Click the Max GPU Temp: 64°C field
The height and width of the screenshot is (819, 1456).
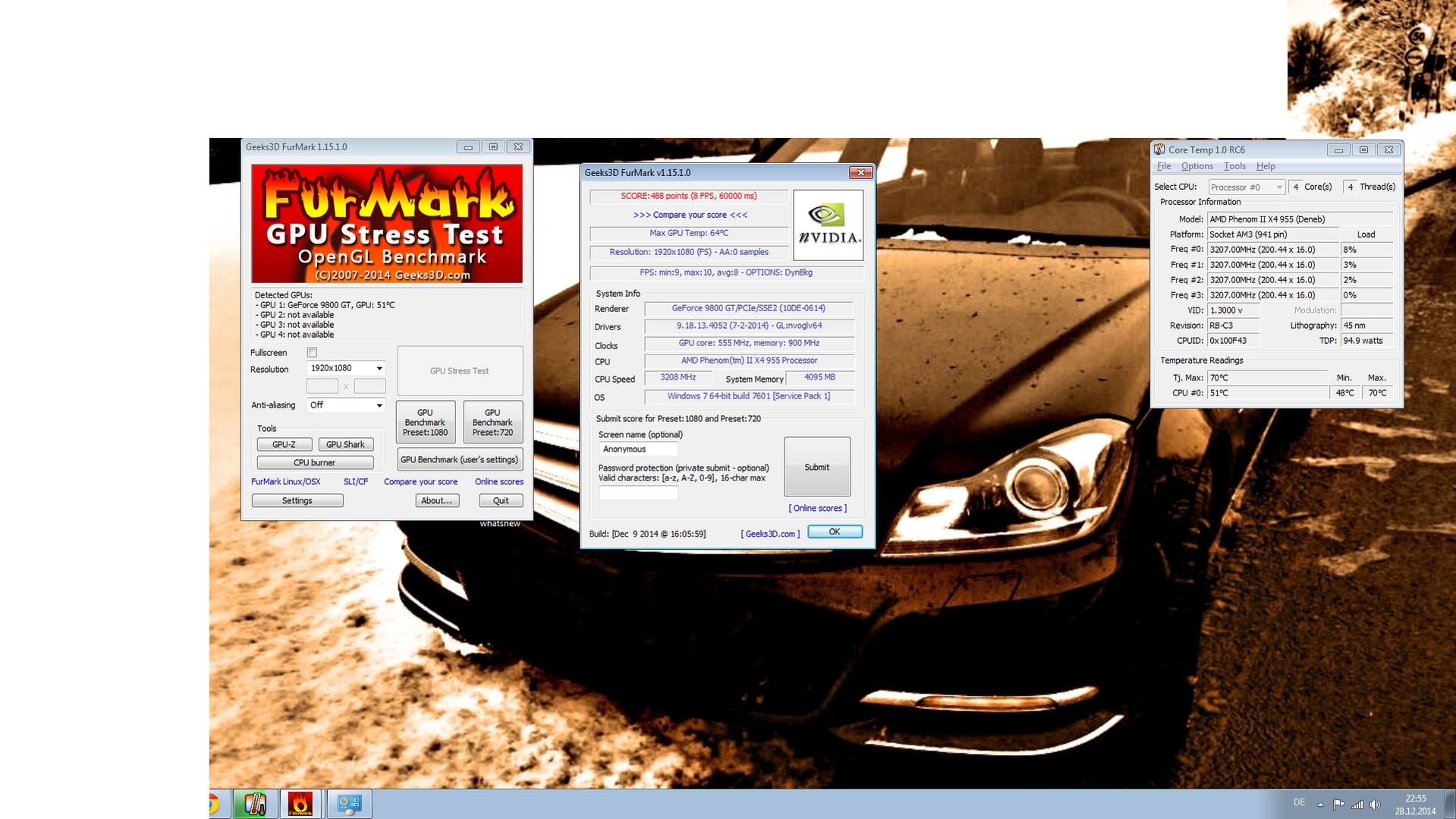pyautogui.click(x=689, y=234)
